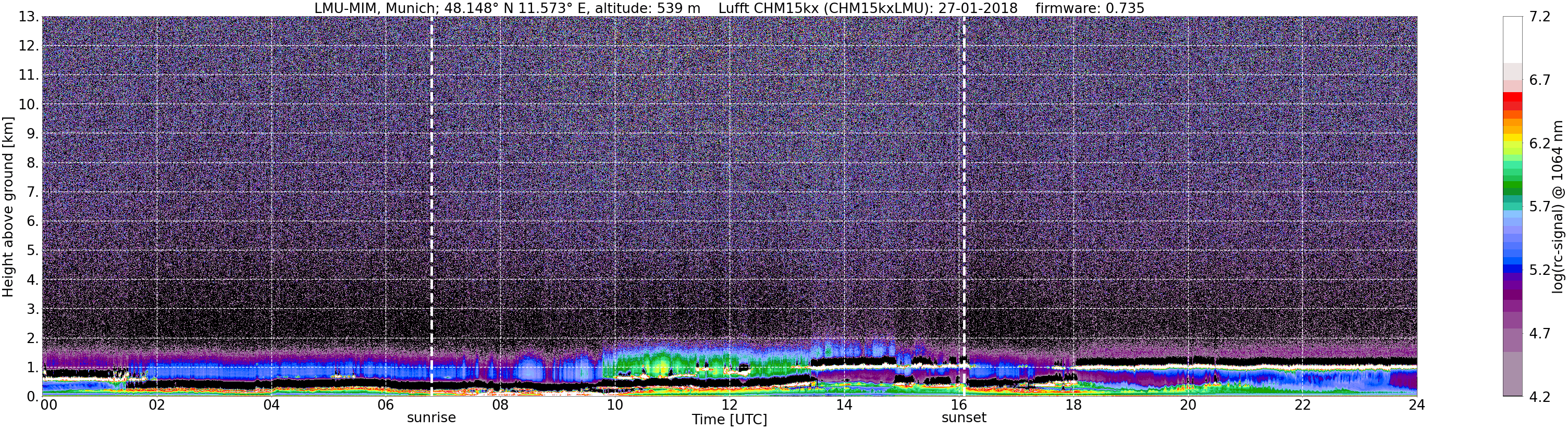1568x430 pixels.
Task: Click the 08 tick label on the time axis
Action: click(500, 405)
